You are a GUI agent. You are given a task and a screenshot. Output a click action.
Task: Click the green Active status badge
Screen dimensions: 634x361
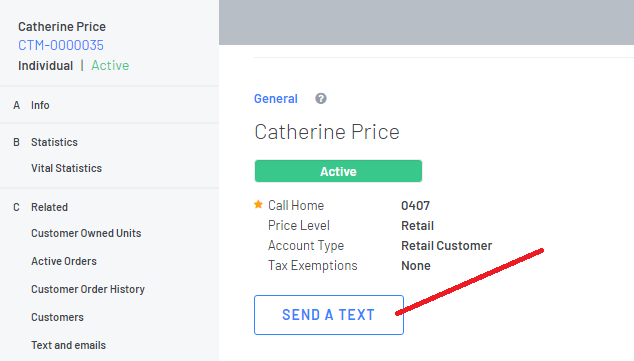338,171
